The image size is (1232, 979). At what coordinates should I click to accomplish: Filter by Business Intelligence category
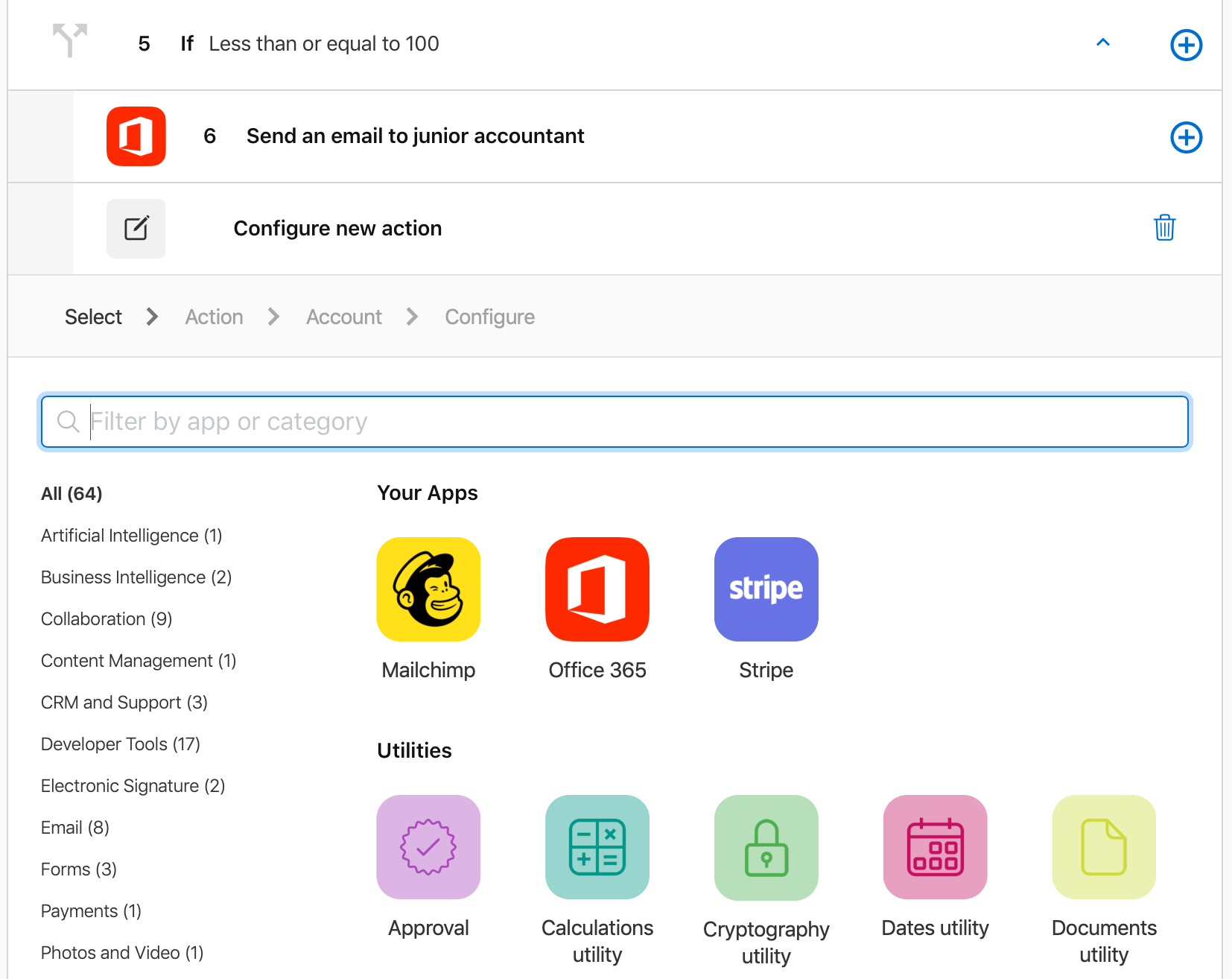(136, 577)
